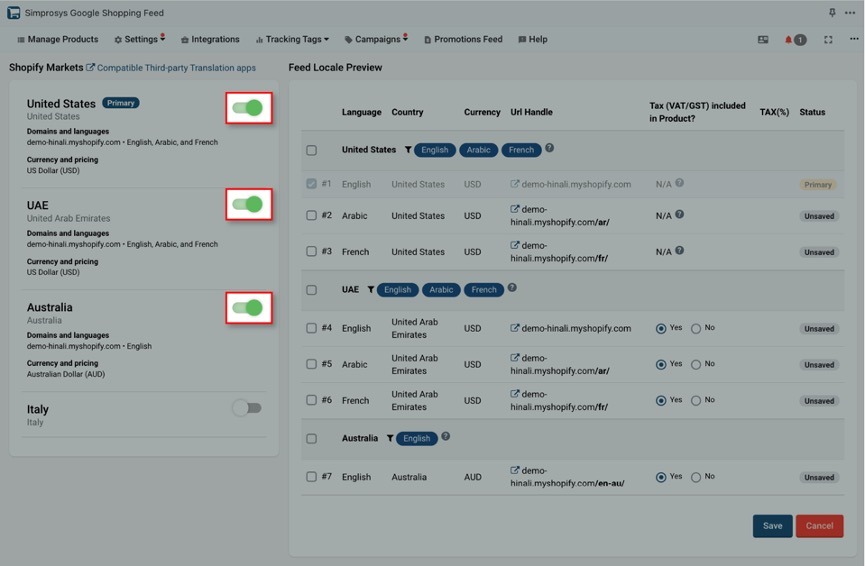Click the English tag in UAE group
The image size is (866, 566).
398,289
